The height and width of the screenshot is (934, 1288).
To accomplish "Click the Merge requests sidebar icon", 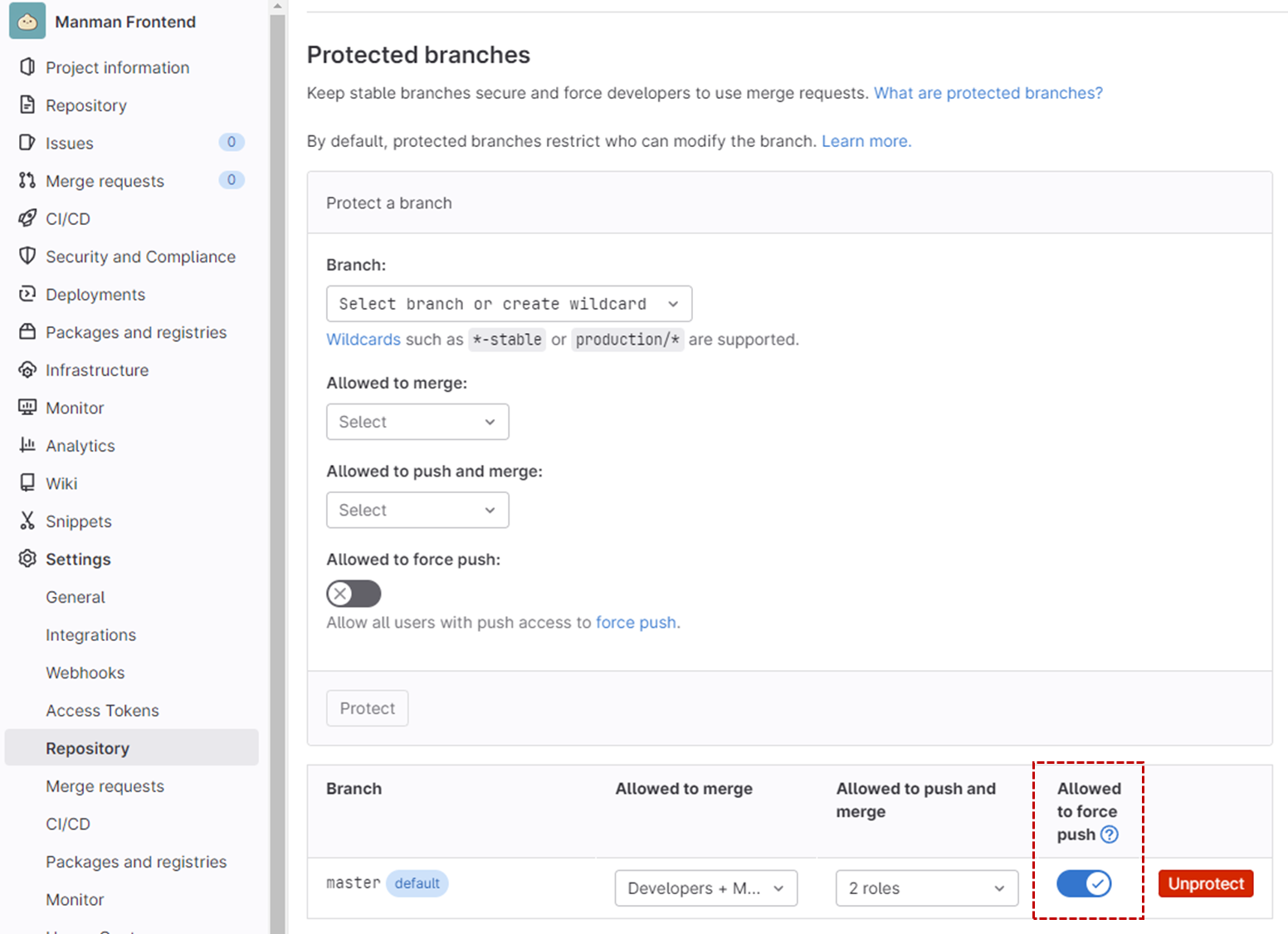I will [x=27, y=180].
